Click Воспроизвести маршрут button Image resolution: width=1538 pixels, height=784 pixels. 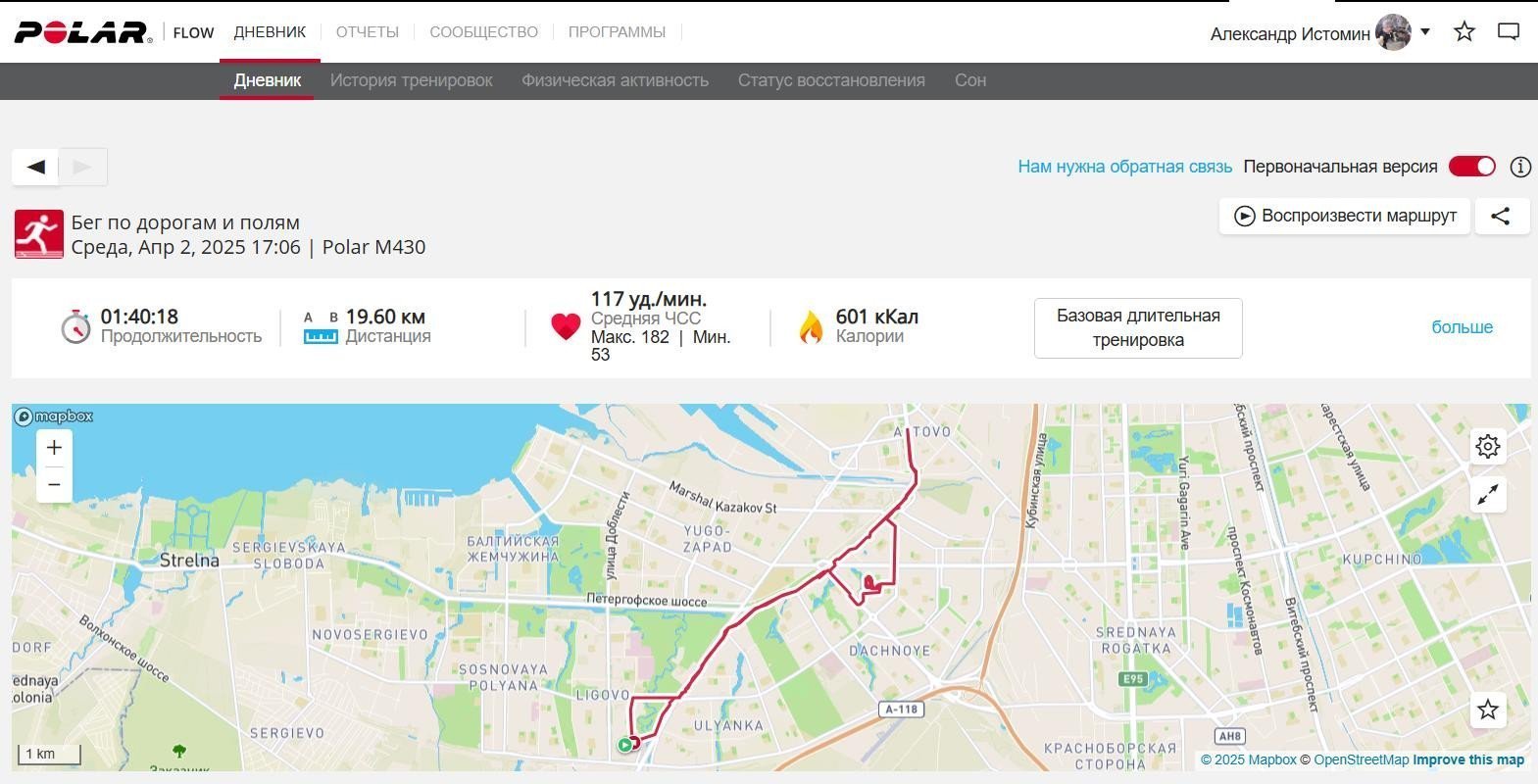[x=1345, y=217]
